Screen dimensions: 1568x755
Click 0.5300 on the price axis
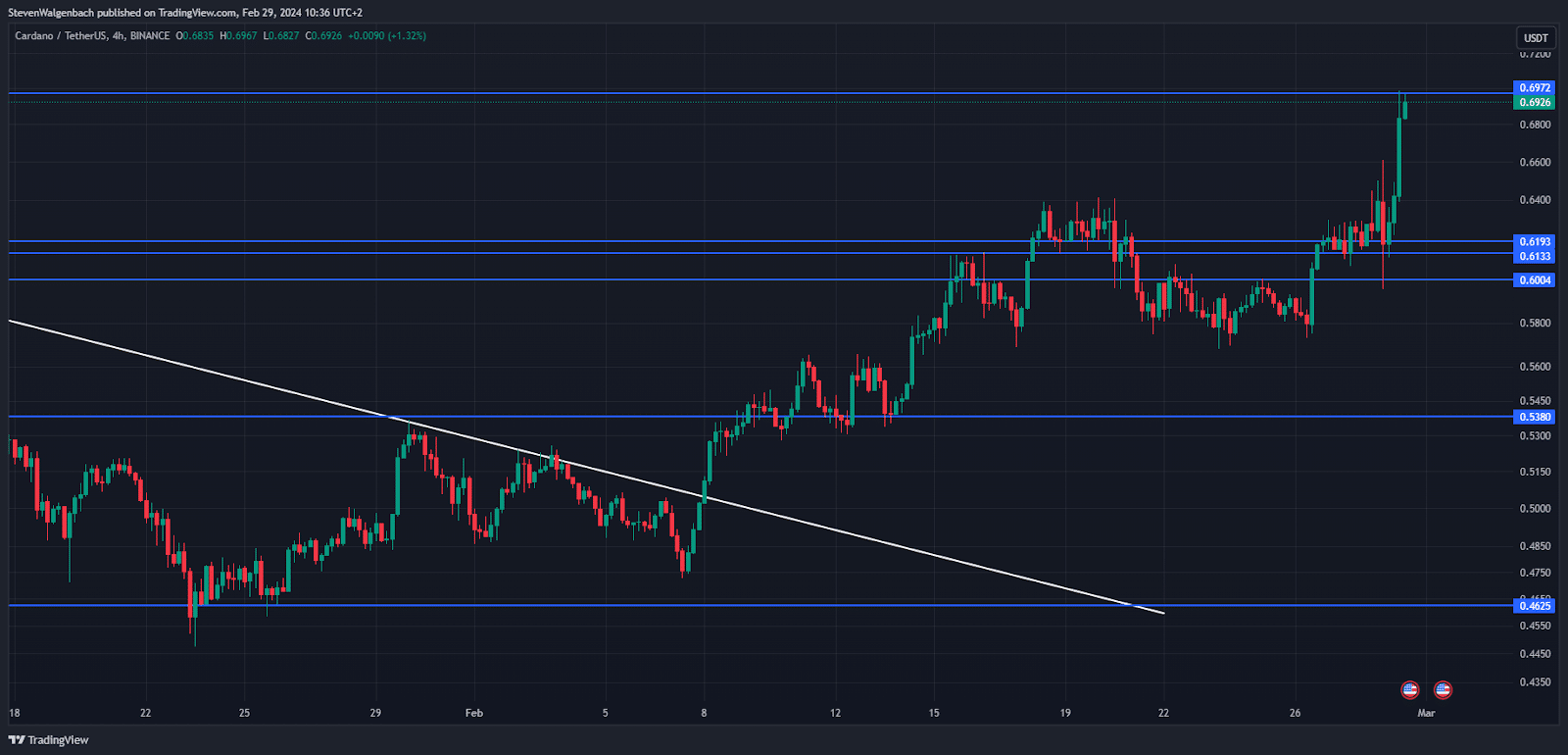click(x=1535, y=435)
